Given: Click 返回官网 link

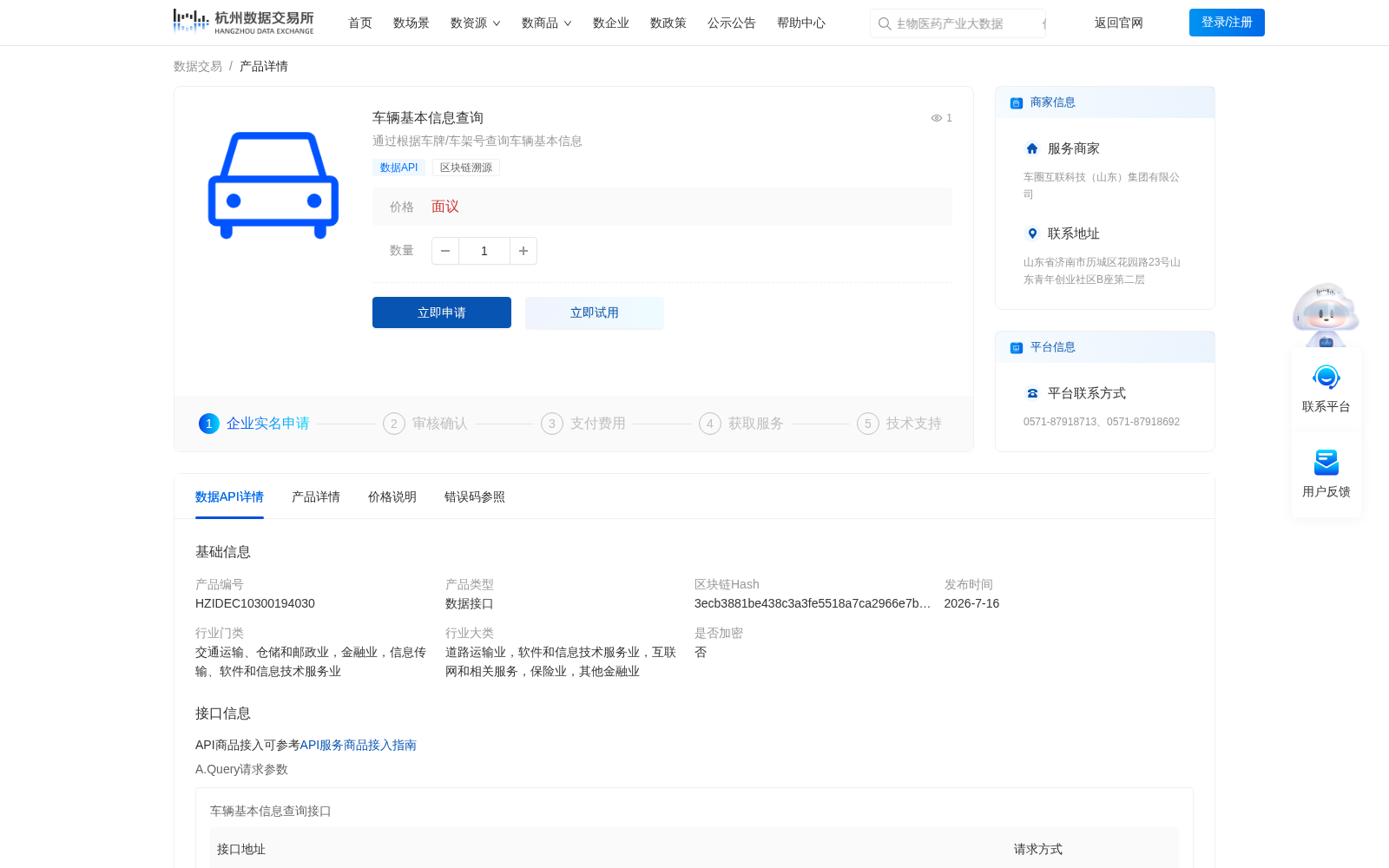Looking at the screenshot, I should pos(1119,23).
